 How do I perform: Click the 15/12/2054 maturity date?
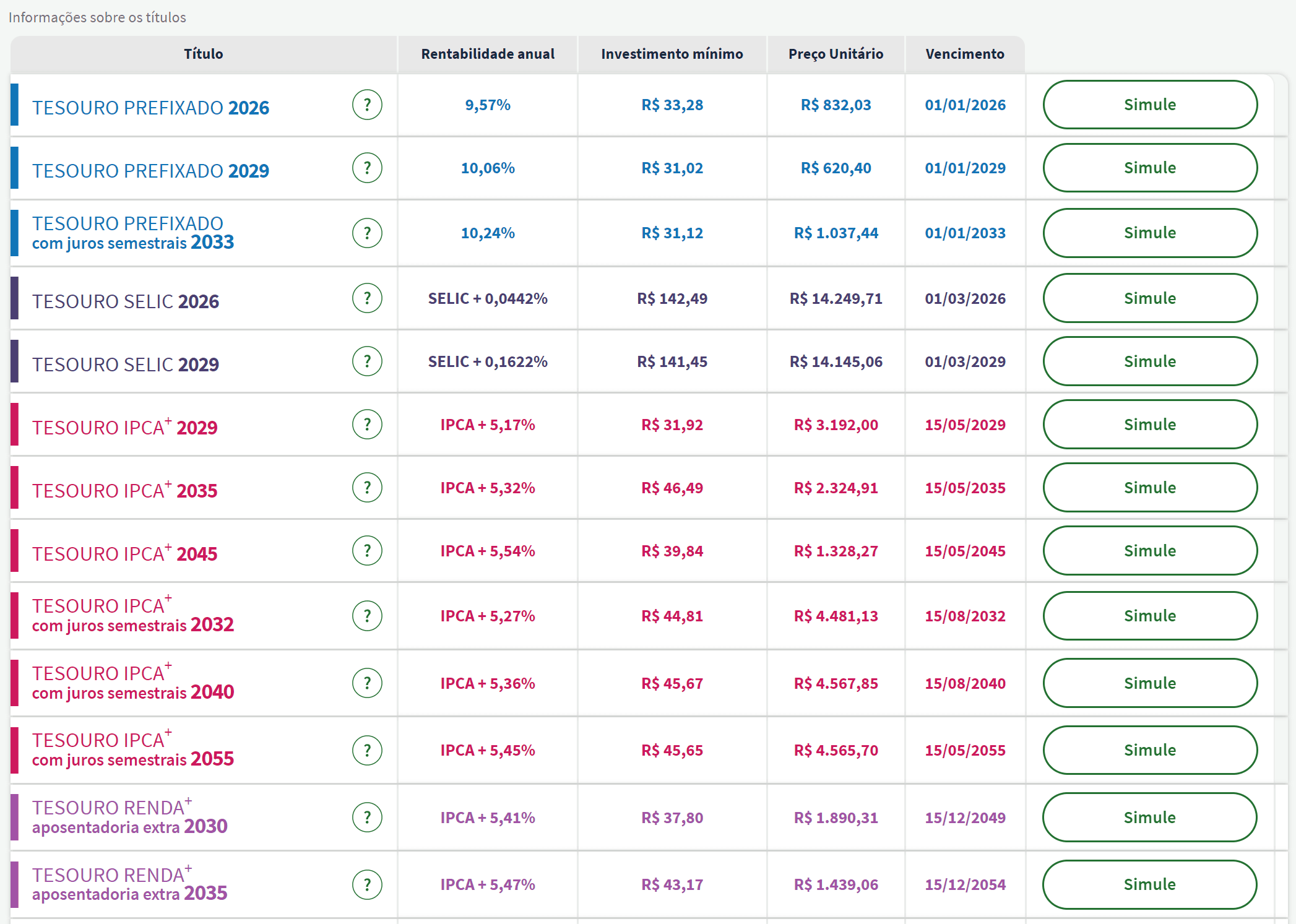(965, 885)
